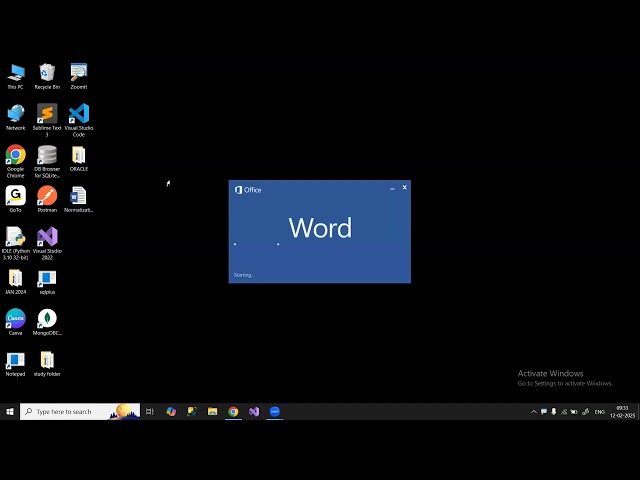Switch to Visual Studio in taskbar
Image resolution: width=640 pixels, height=480 pixels.
click(x=254, y=411)
